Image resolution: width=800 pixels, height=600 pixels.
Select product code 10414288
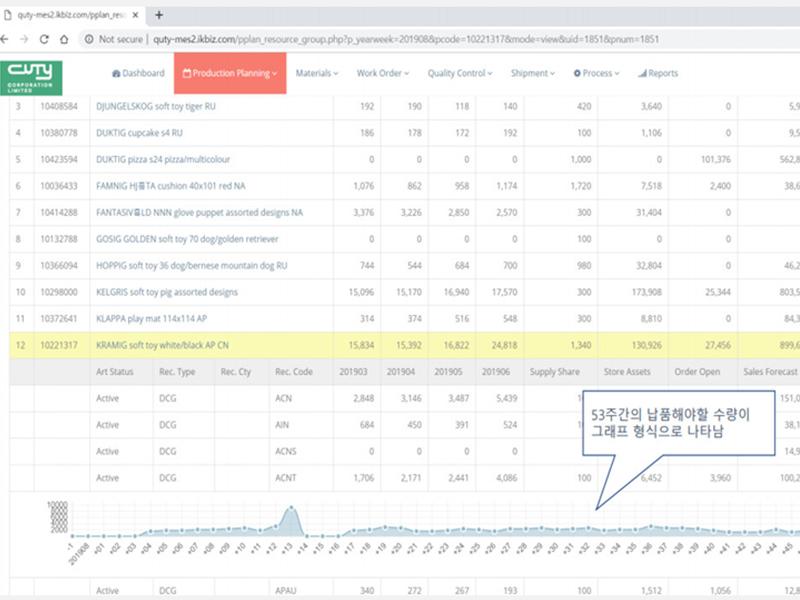59,212
